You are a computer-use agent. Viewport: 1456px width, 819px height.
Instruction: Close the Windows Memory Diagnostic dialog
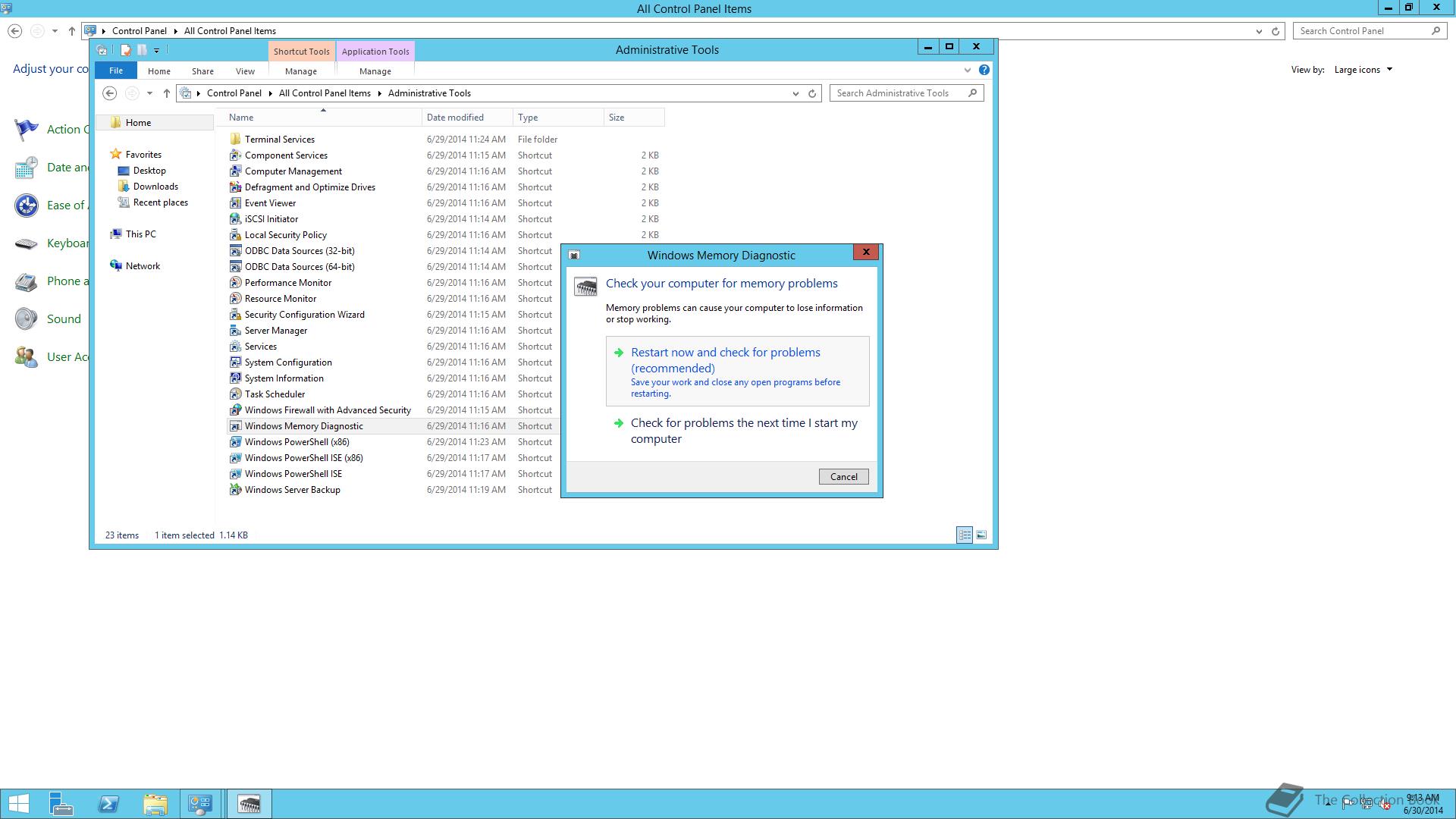point(866,253)
